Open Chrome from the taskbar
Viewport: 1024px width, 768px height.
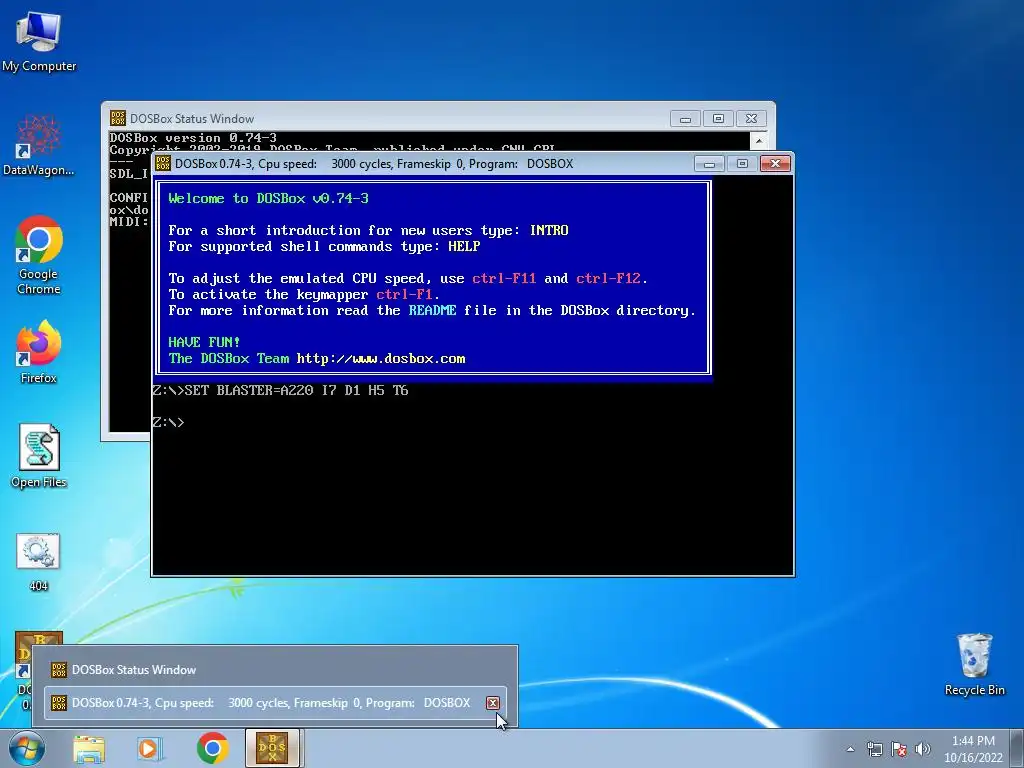click(212, 748)
